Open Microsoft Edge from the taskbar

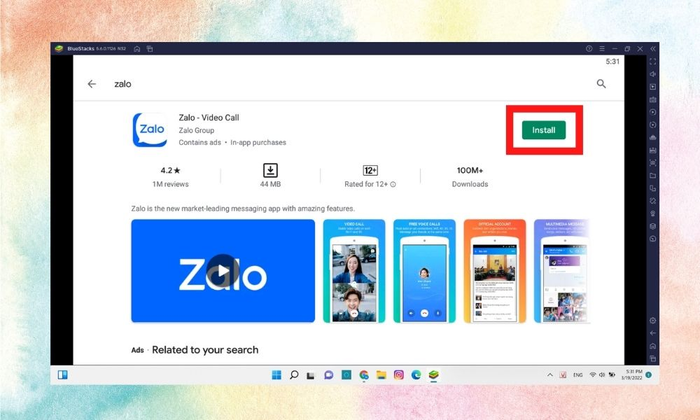pyautogui.click(x=416, y=375)
